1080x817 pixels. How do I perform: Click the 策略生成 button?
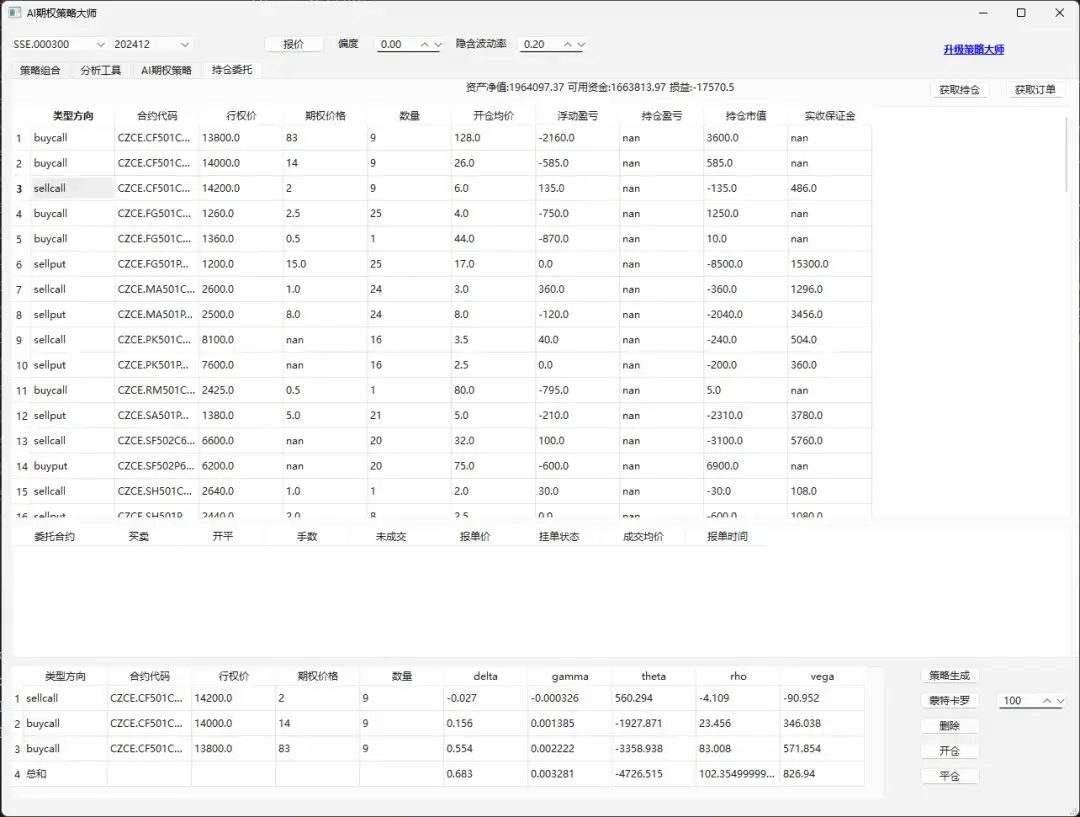tap(949, 675)
